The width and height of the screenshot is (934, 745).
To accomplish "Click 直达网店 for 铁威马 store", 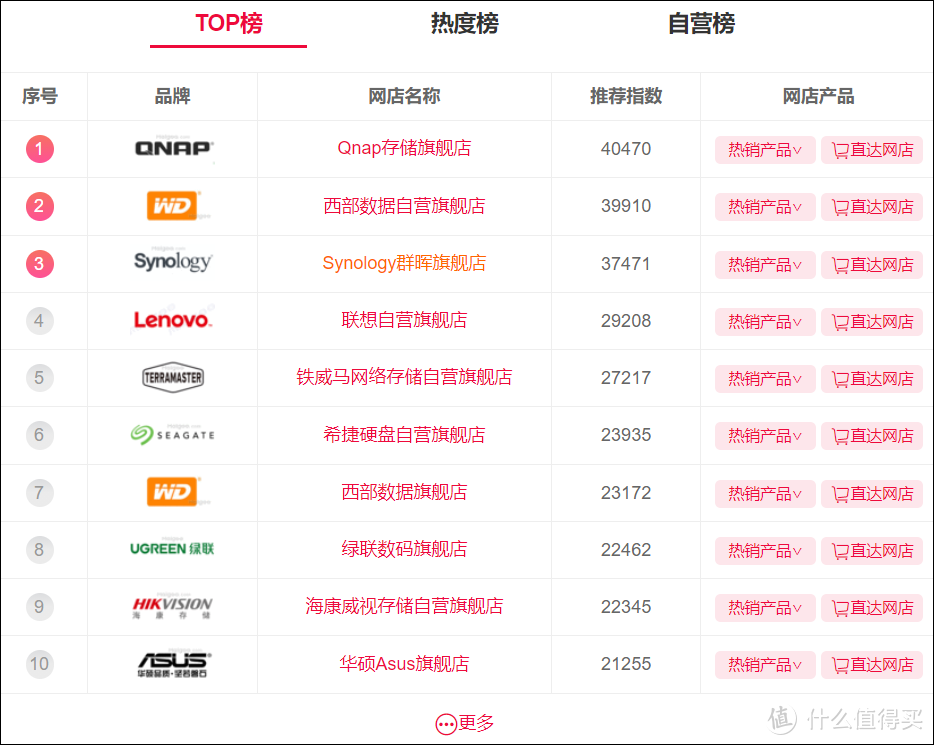I will tap(872, 379).
